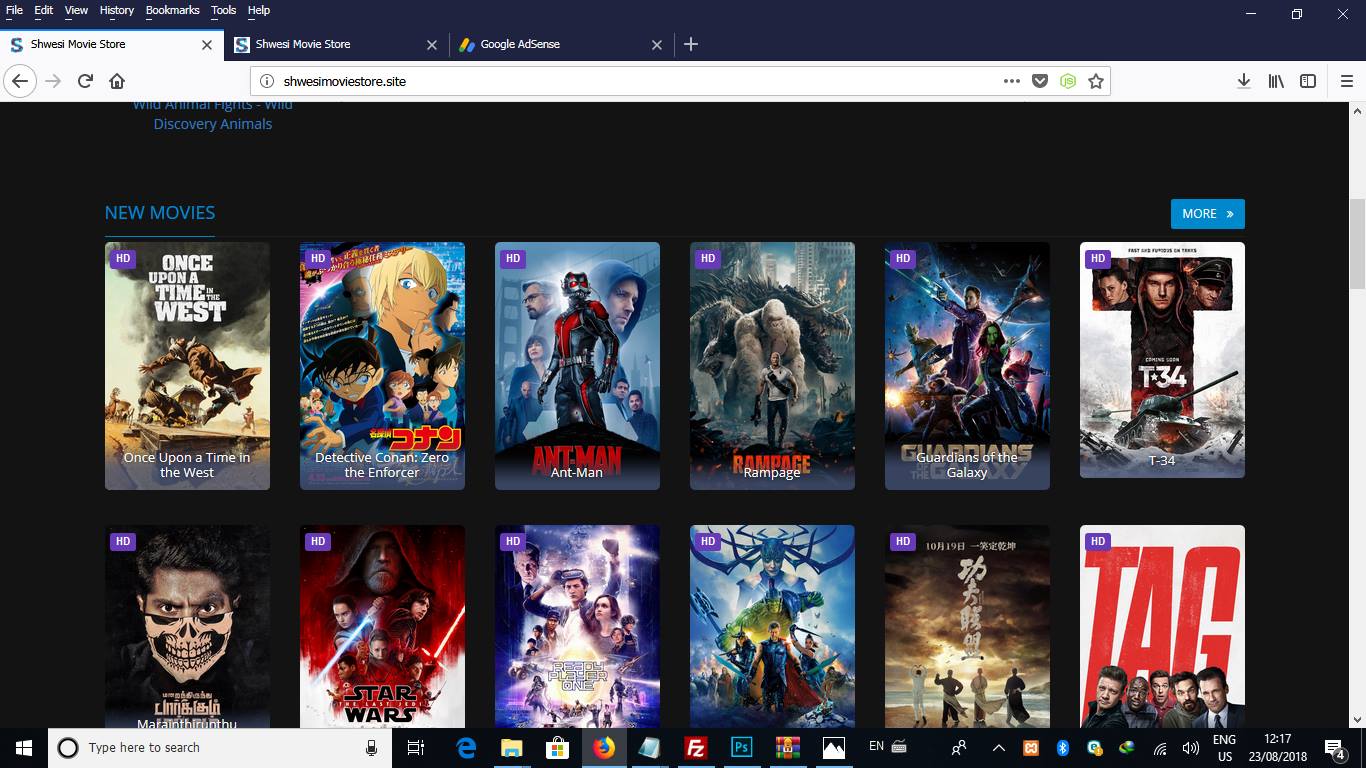Open the Guardians of the Galaxy poster

coord(967,366)
